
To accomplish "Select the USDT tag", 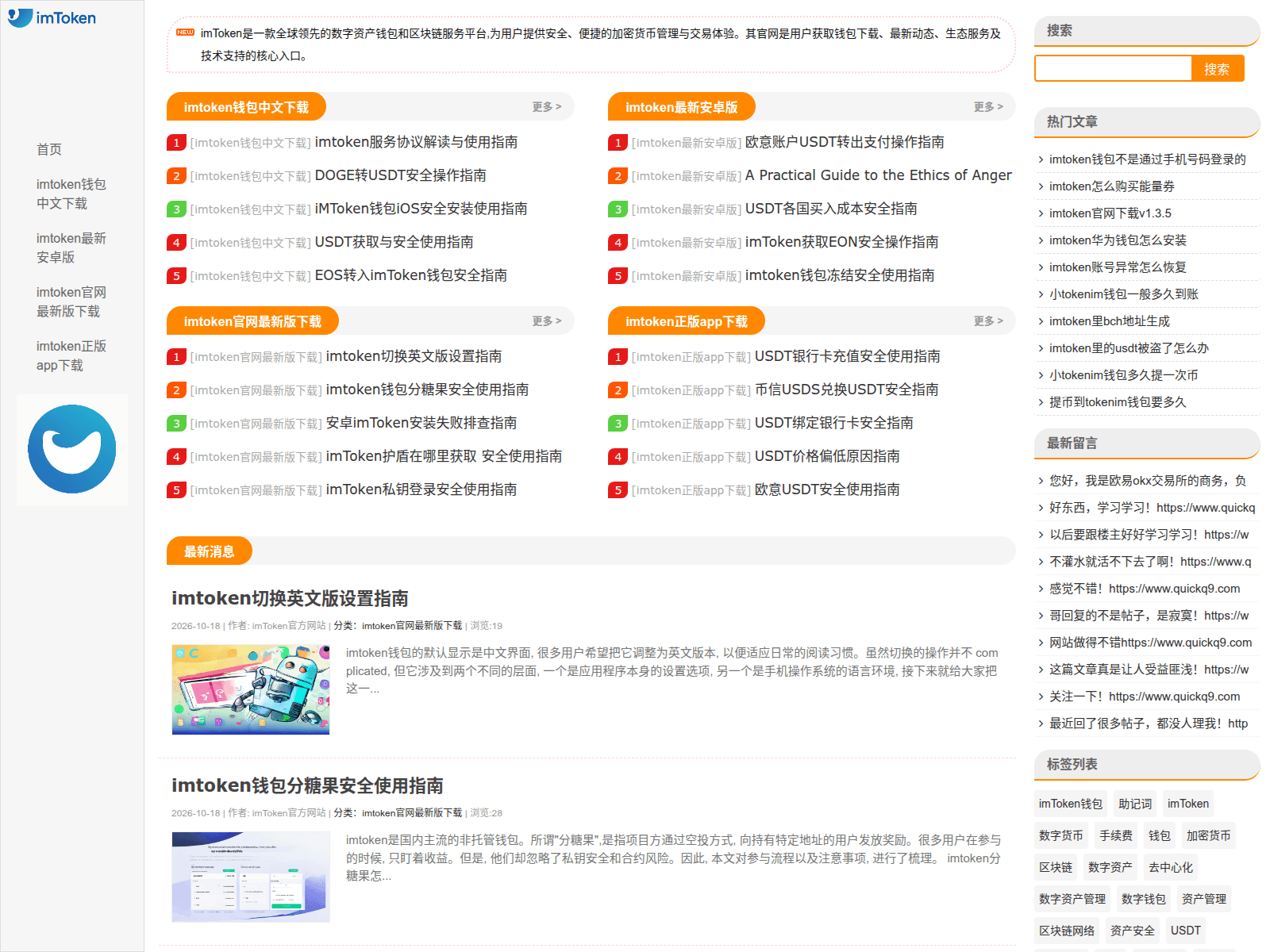I will click(1186, 931).
